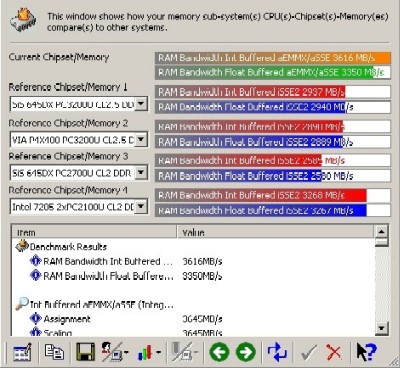Viewport: 400px width, 368px height.
Task: Open the bar chart toolbar icon
Action: tap(146, 353)
